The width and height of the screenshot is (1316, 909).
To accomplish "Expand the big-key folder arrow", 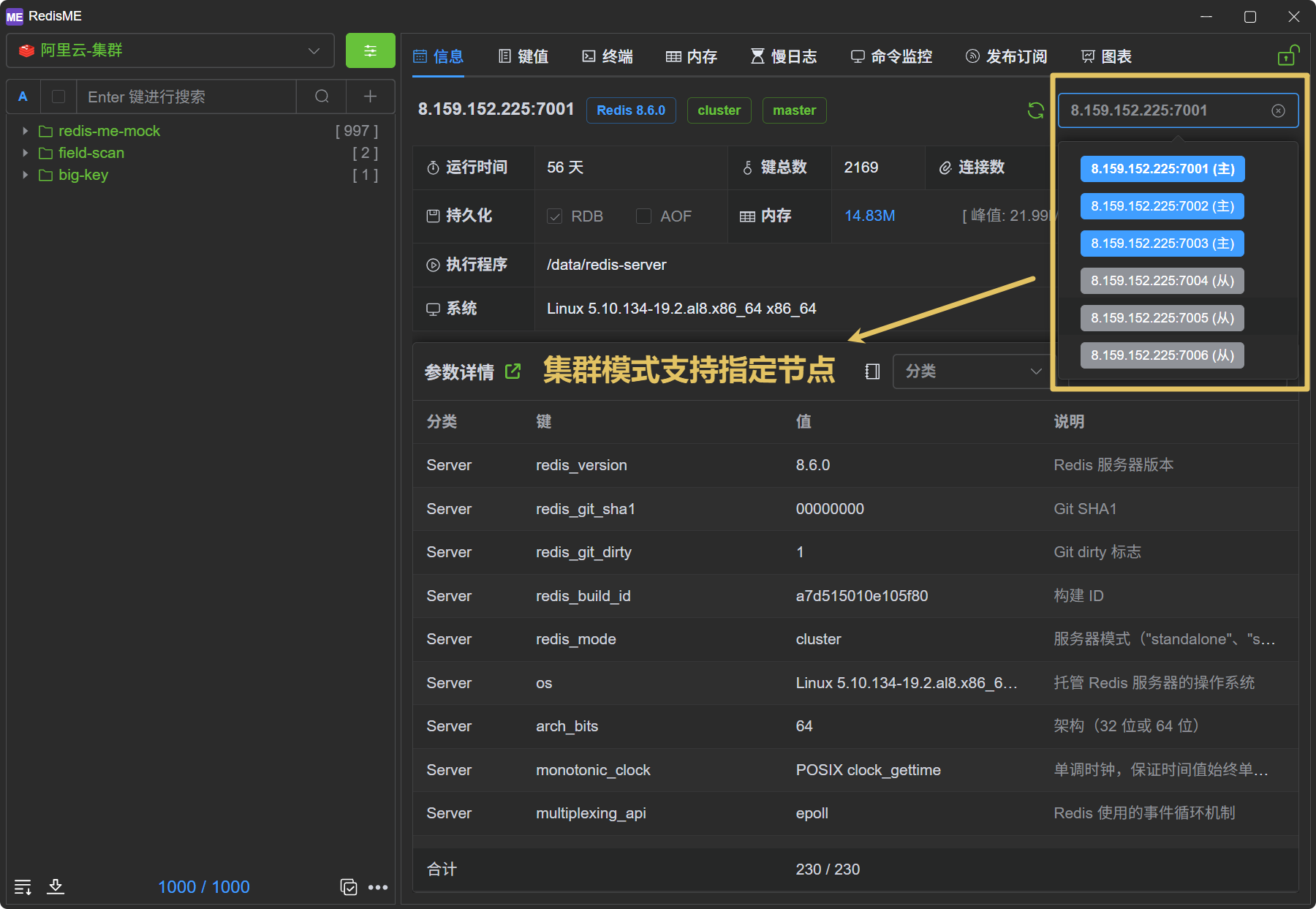I will (x=25, y=175).
